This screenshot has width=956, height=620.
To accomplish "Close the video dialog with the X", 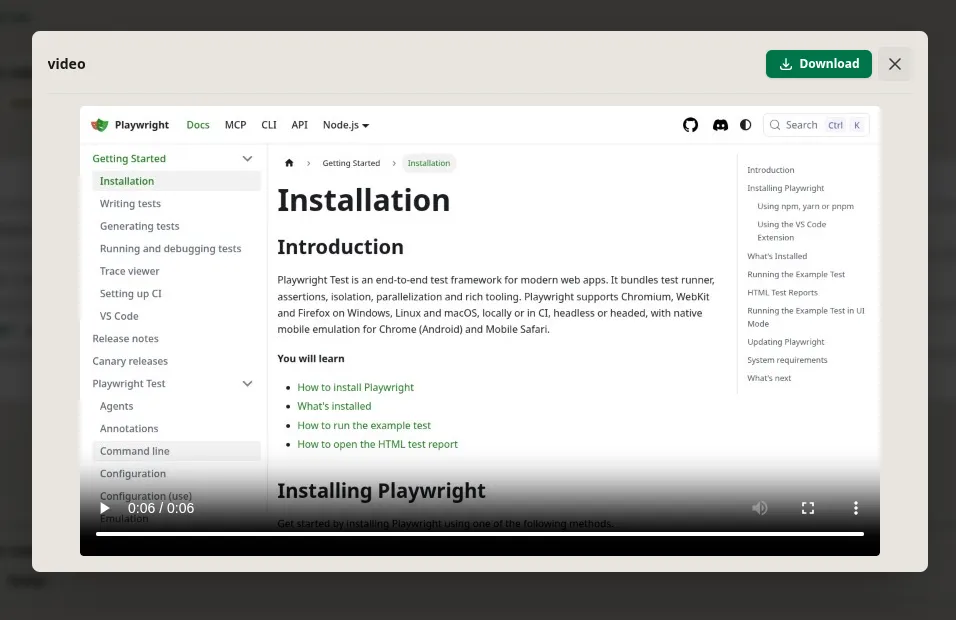I will 894,64.
